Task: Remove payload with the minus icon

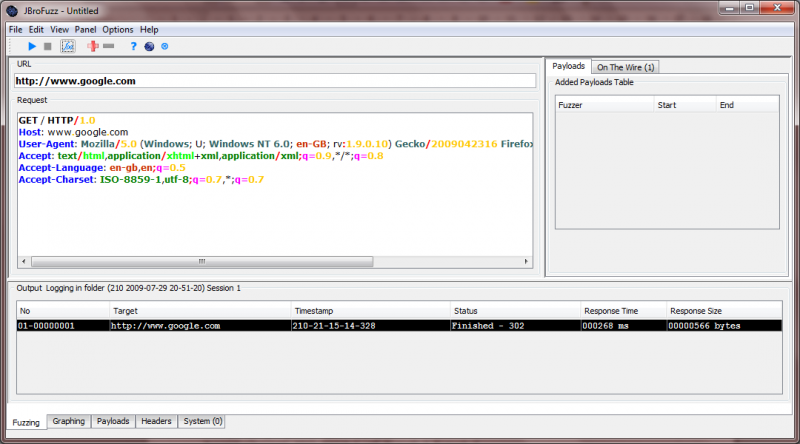Action: pyautogui.click(x=109, y=46)
